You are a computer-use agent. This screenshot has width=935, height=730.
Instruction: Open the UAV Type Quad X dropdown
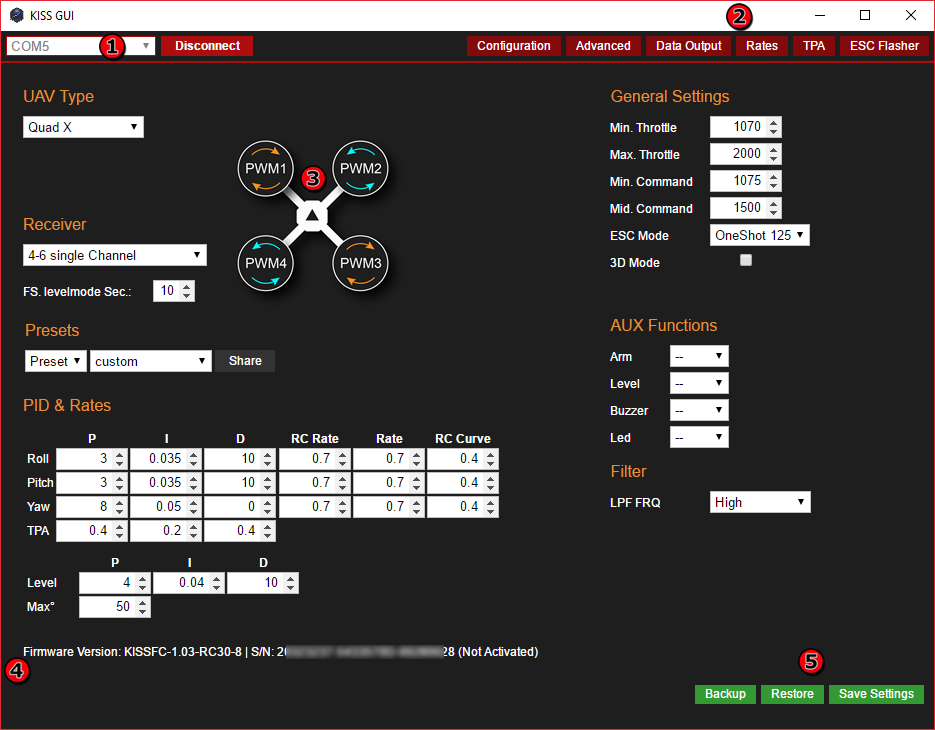point(83,128)
